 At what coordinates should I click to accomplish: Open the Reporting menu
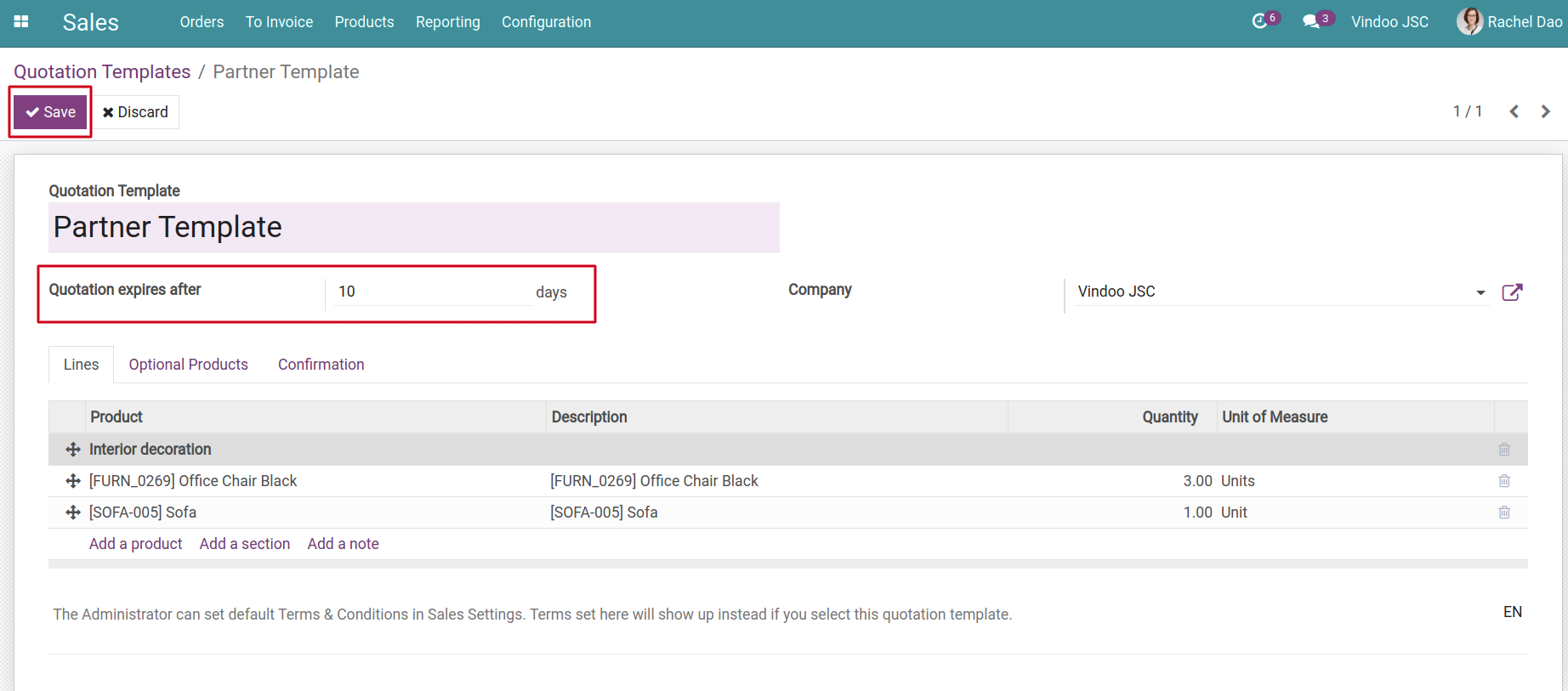(447, 22)
